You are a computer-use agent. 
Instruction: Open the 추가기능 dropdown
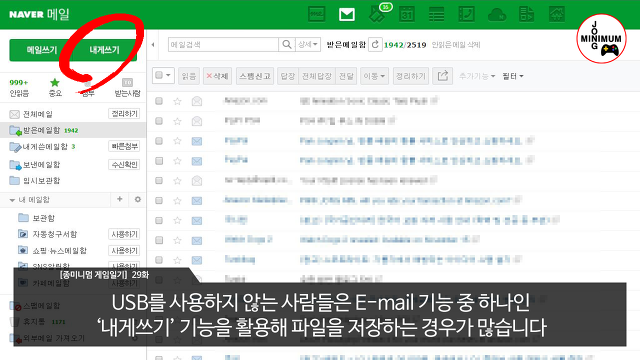[x=477, y=76]
